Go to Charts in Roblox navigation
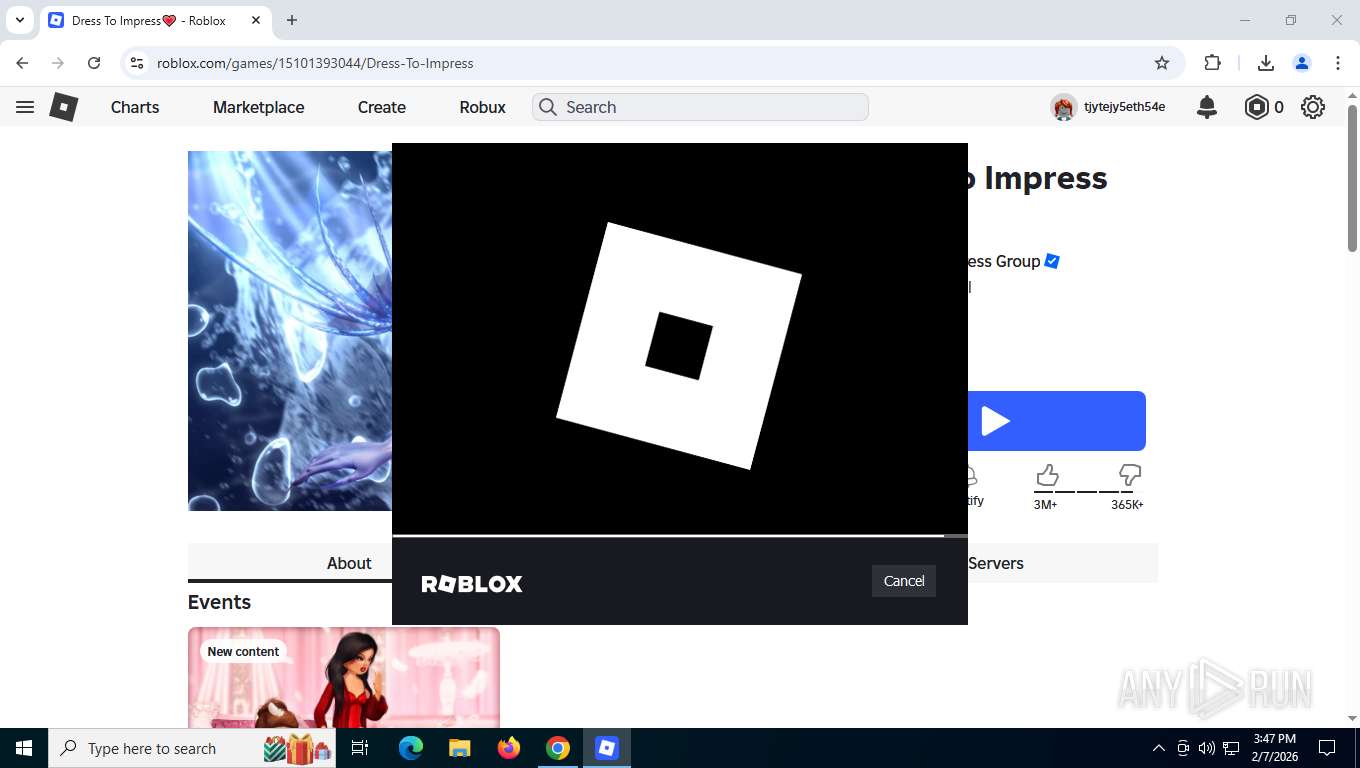Image resolution: width=1360 pixels, height=768 pixels. [x=135, y=107]
